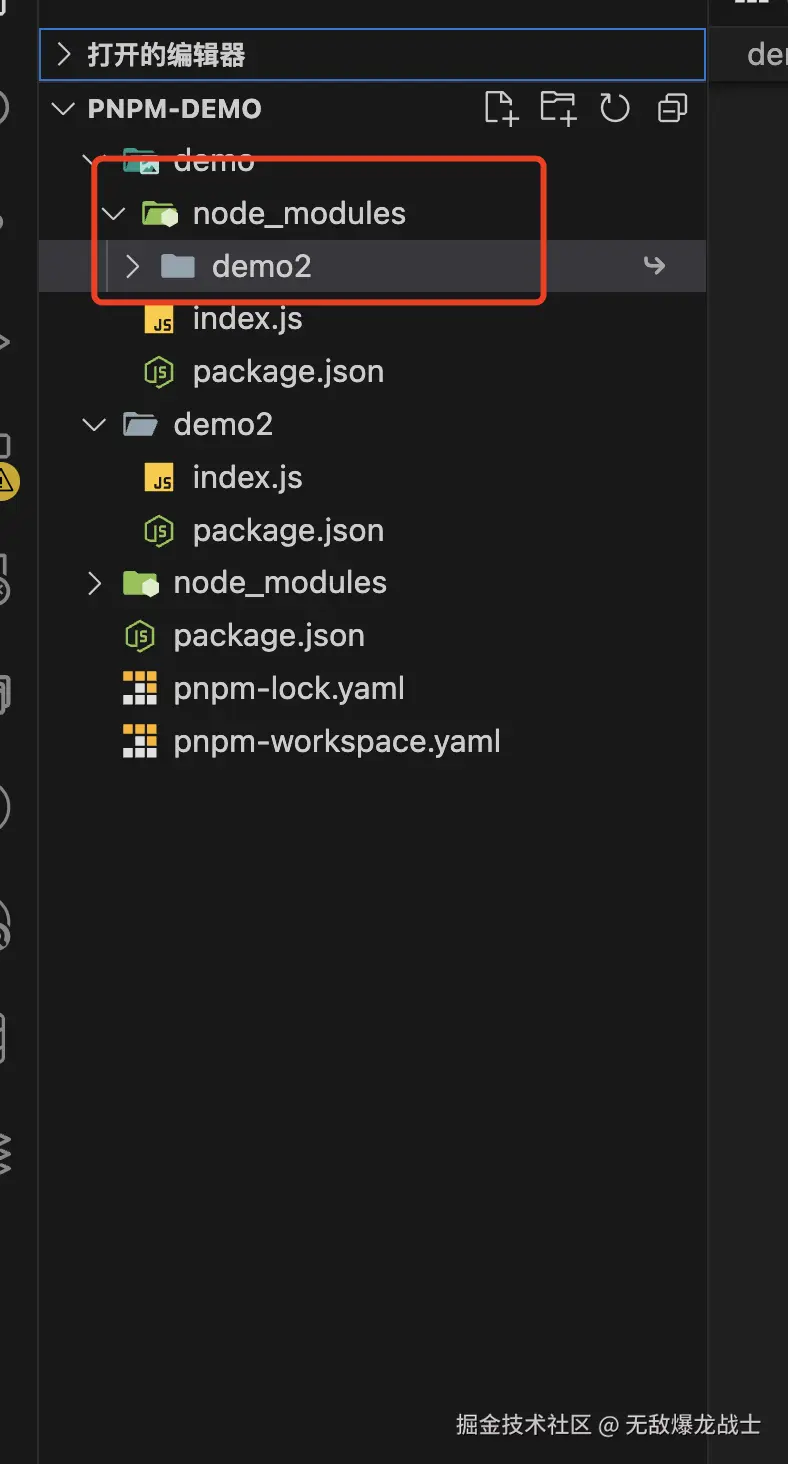Image resolution: width=788 pixels, height=1464 pixels.
Task: Click the New Folder icon
Action: 558,108
